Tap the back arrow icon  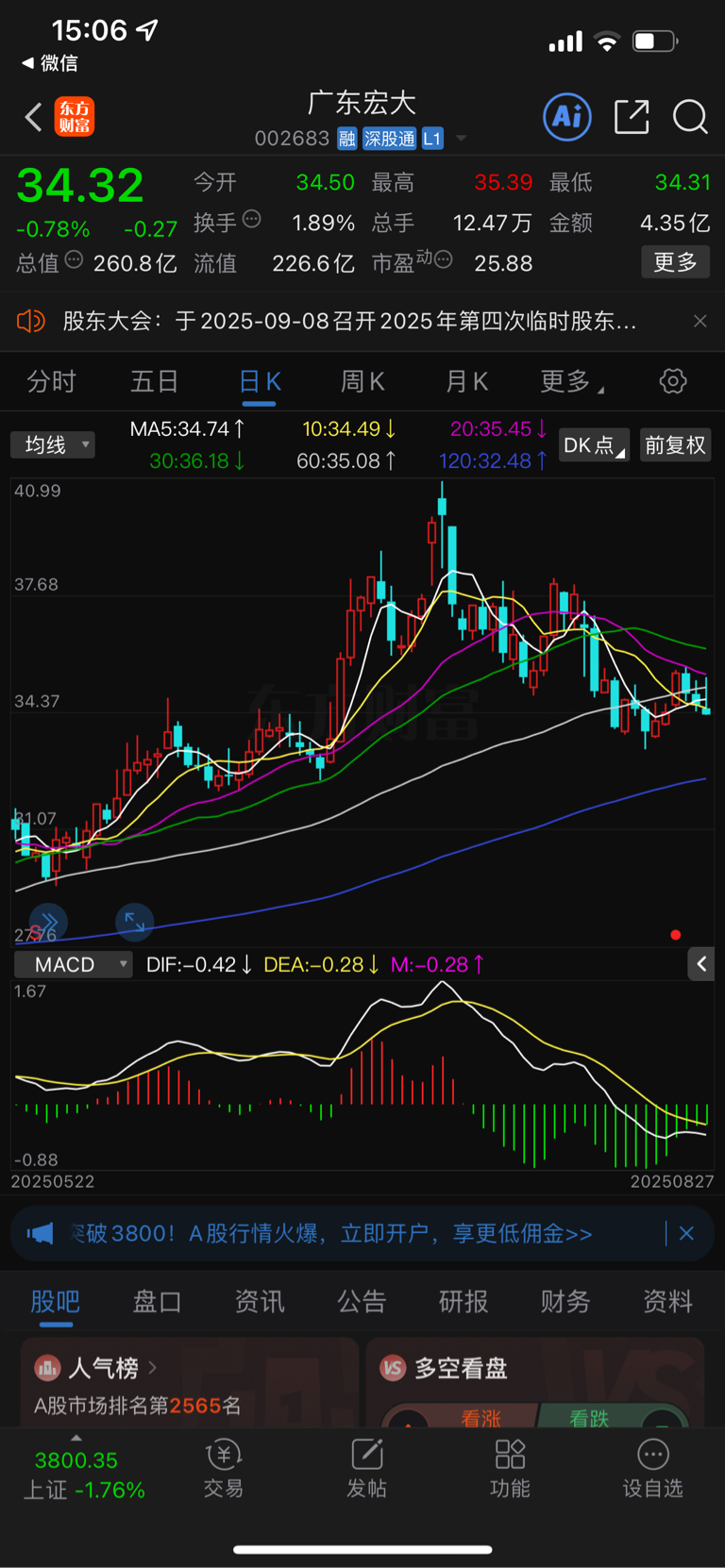click(33, 117)
